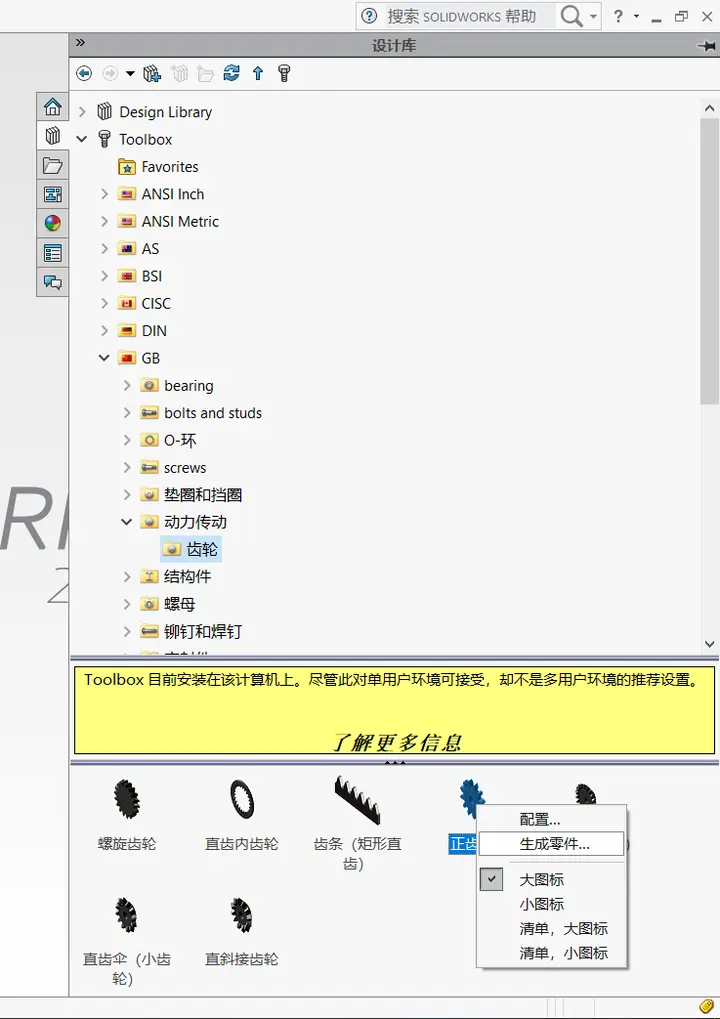Click the help search magnifier icon

coord(571,16)
